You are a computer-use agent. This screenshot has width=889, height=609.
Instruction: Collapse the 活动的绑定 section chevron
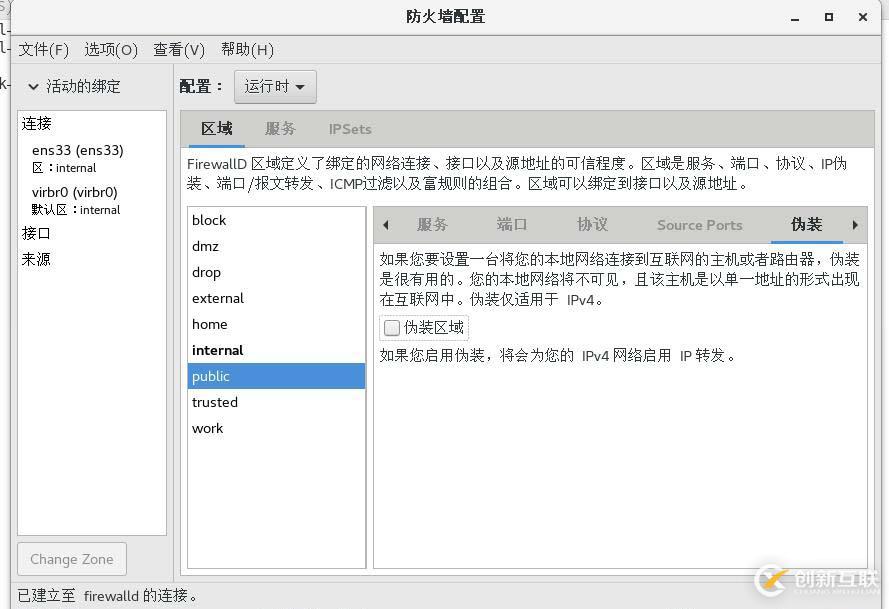point(33,87)
